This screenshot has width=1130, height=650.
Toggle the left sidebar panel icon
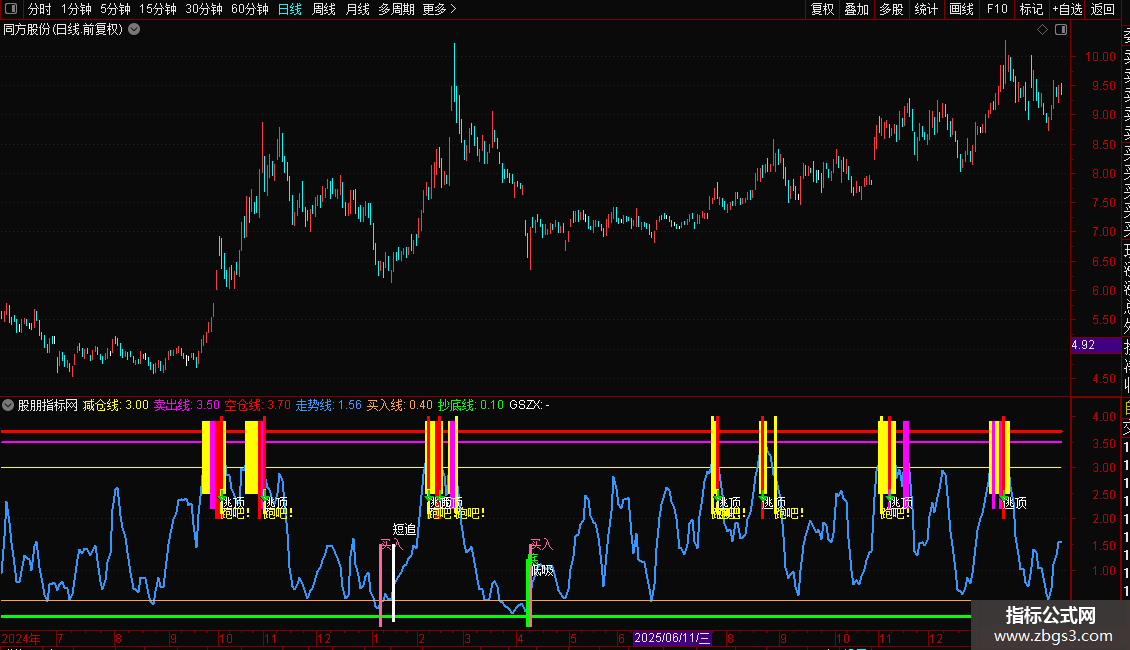click(x=10, y=9)
